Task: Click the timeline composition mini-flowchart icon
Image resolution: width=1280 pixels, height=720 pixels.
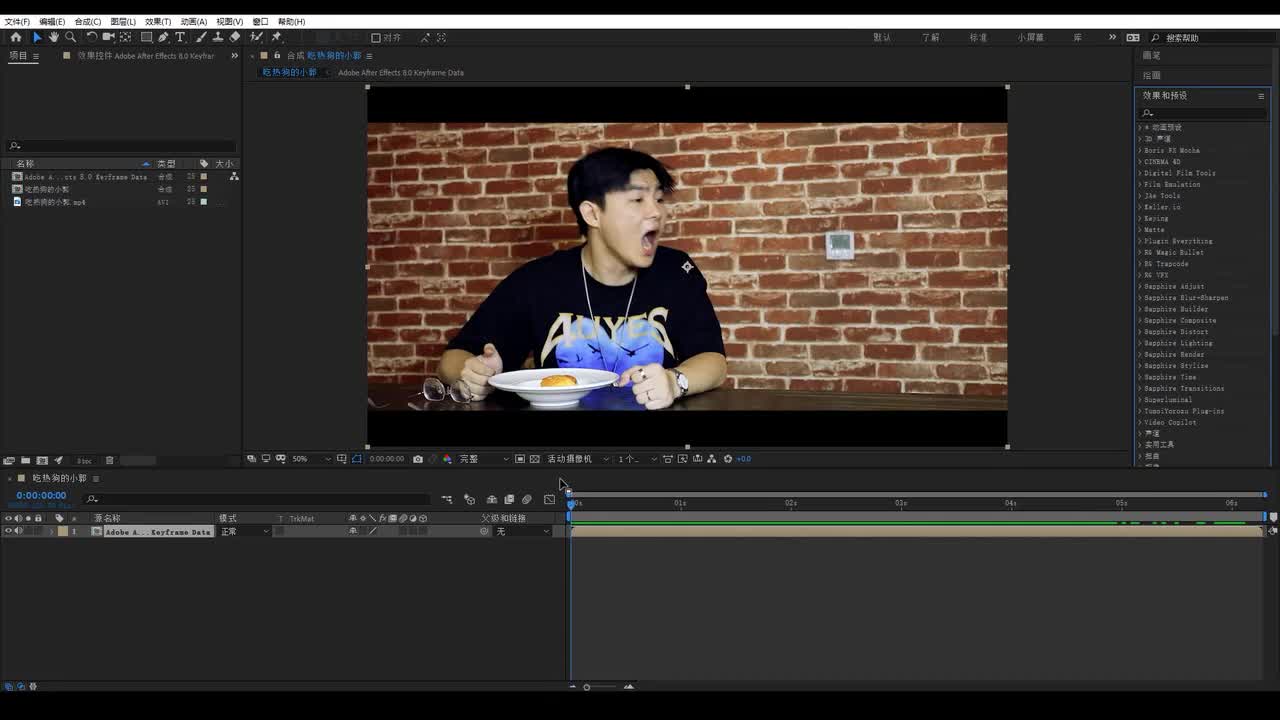Action: tap(447, 499)
